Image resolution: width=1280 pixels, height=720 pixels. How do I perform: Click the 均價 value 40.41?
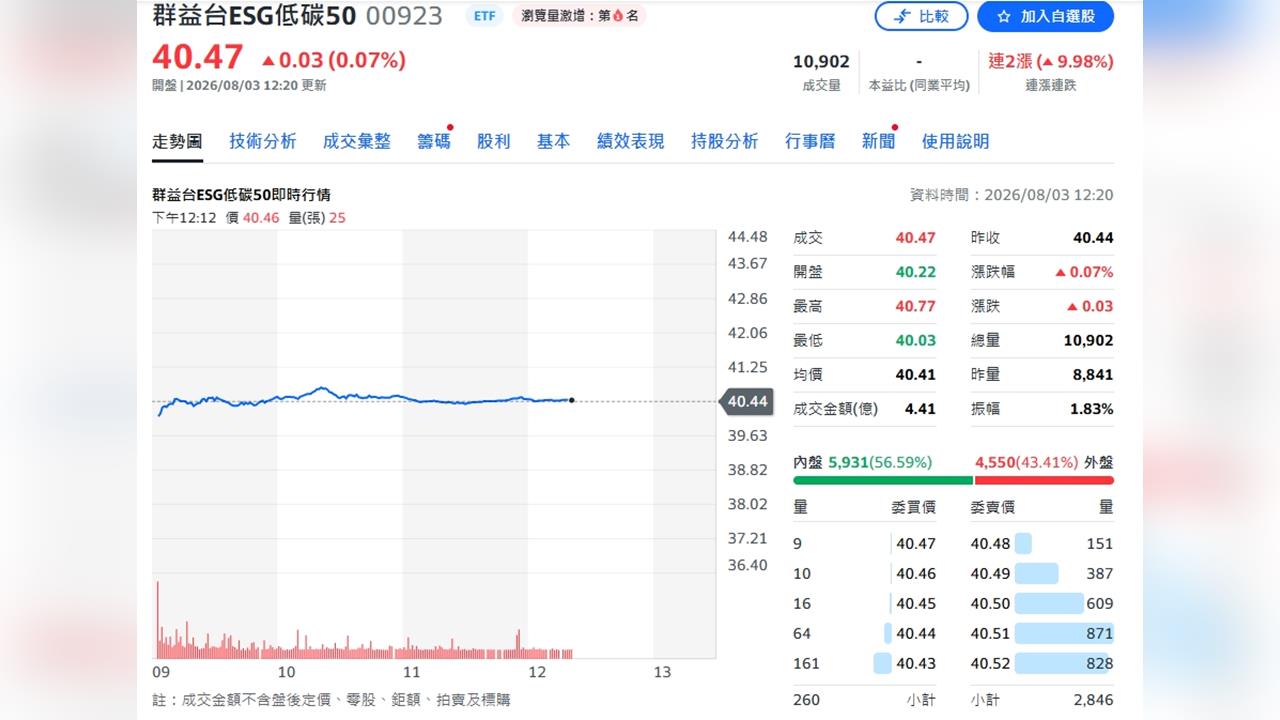916,374
